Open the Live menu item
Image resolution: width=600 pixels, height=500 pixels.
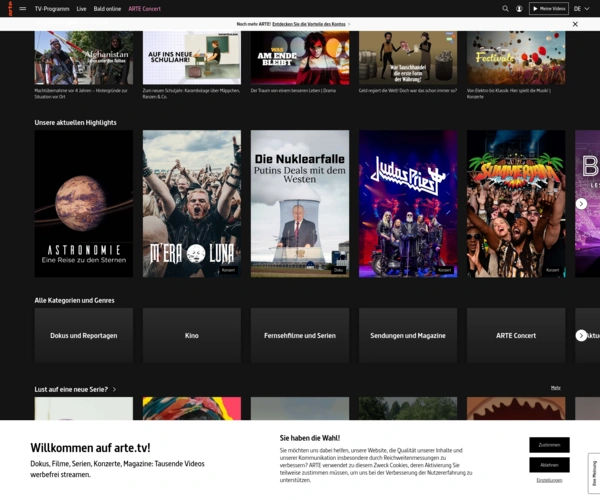point(81,8)
